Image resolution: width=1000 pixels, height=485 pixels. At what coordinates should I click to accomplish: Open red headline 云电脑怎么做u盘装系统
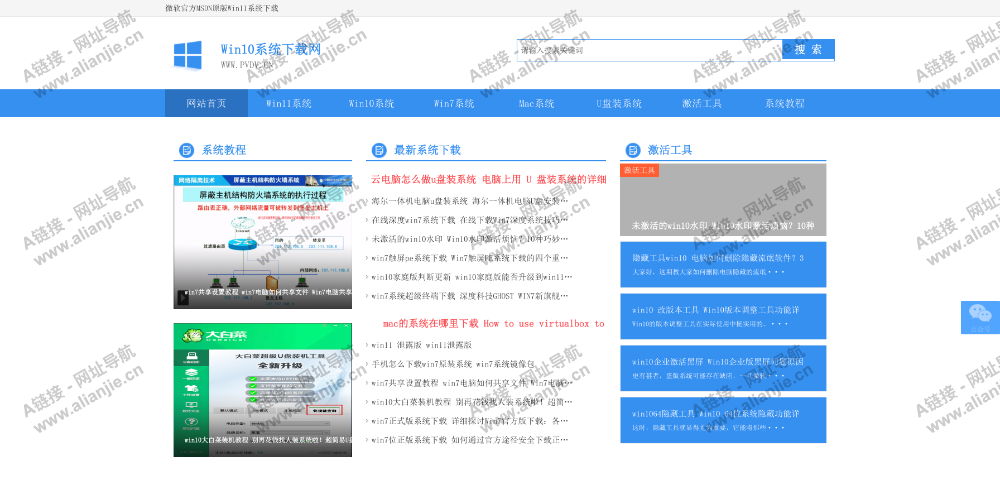point(489,179)
